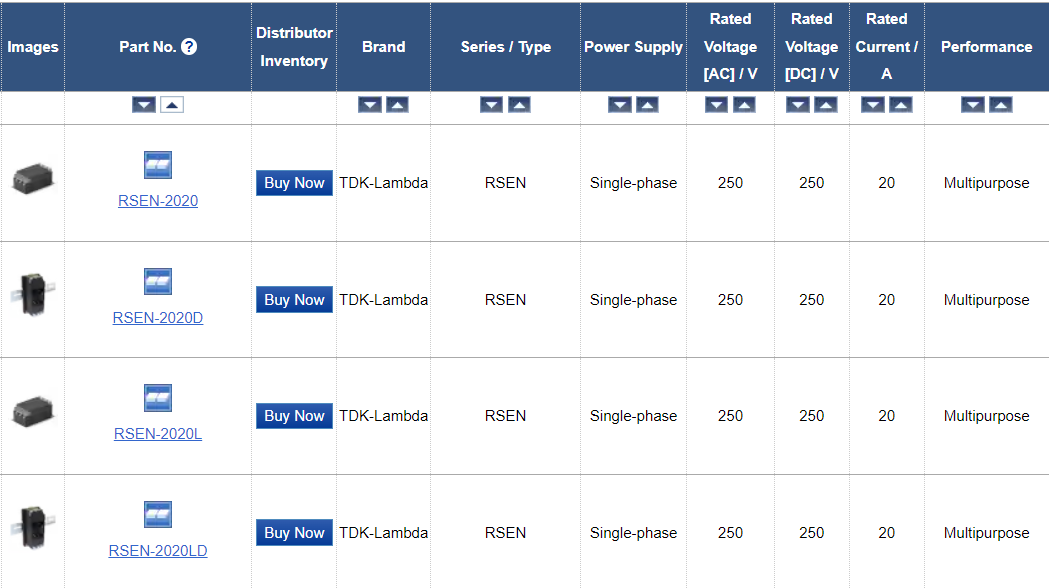Image resolution: width=1049 pixels, height=588 pixels.
Task: Open the RSEN-2020 part link
Action: (x=158, y=201)
